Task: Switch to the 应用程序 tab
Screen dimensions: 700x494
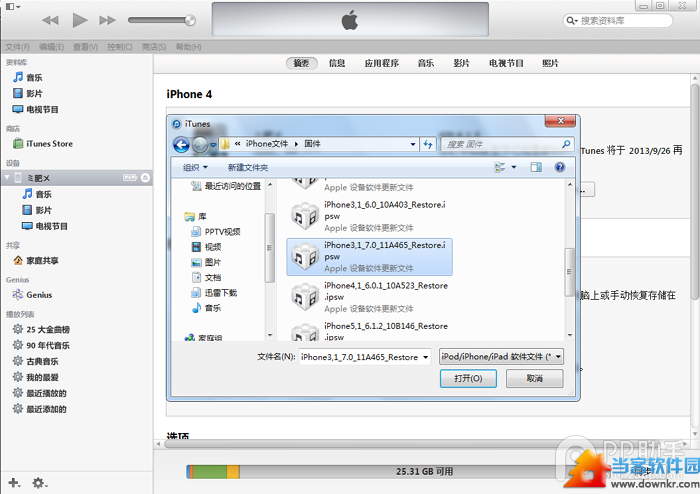Action: pyautogui.click(x=382, y=63)
